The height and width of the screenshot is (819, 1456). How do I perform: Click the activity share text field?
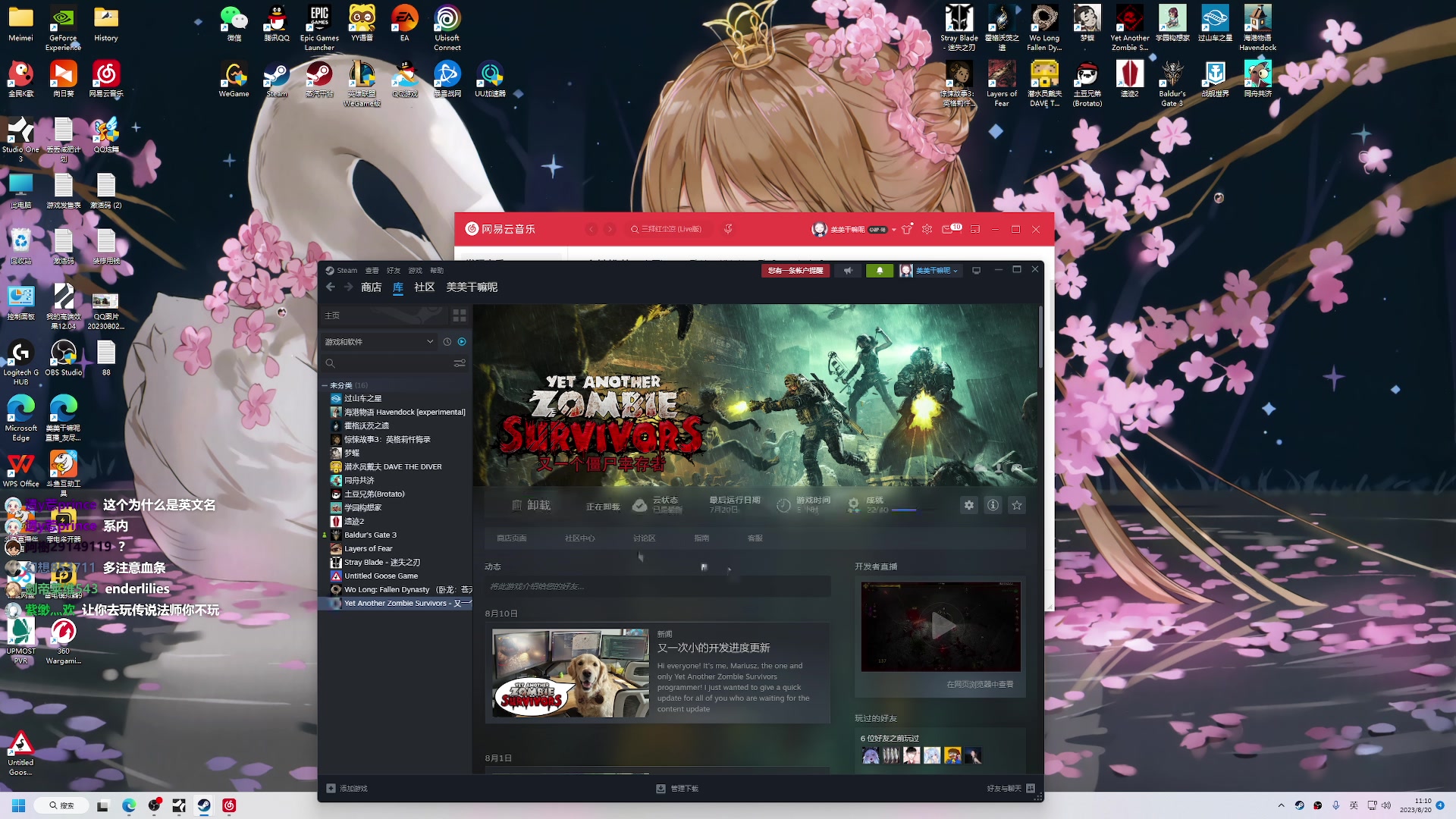point(657,586)
